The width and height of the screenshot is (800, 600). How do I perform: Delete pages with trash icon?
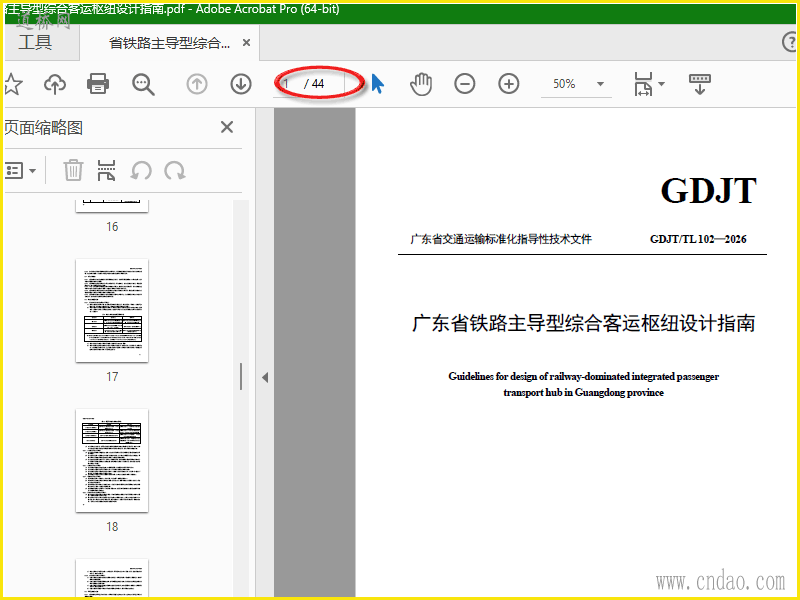[73, 170]
